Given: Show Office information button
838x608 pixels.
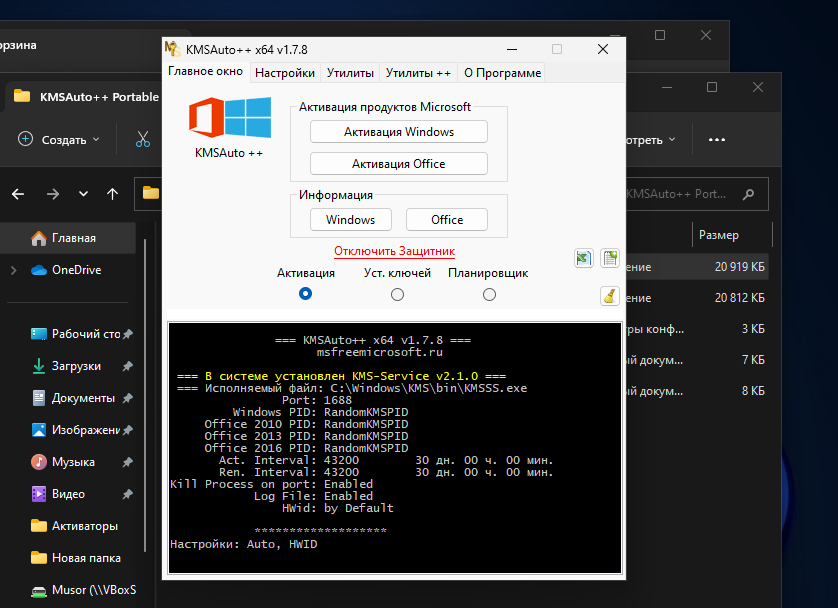Looking at the screenshot, I should coord(447,220).
